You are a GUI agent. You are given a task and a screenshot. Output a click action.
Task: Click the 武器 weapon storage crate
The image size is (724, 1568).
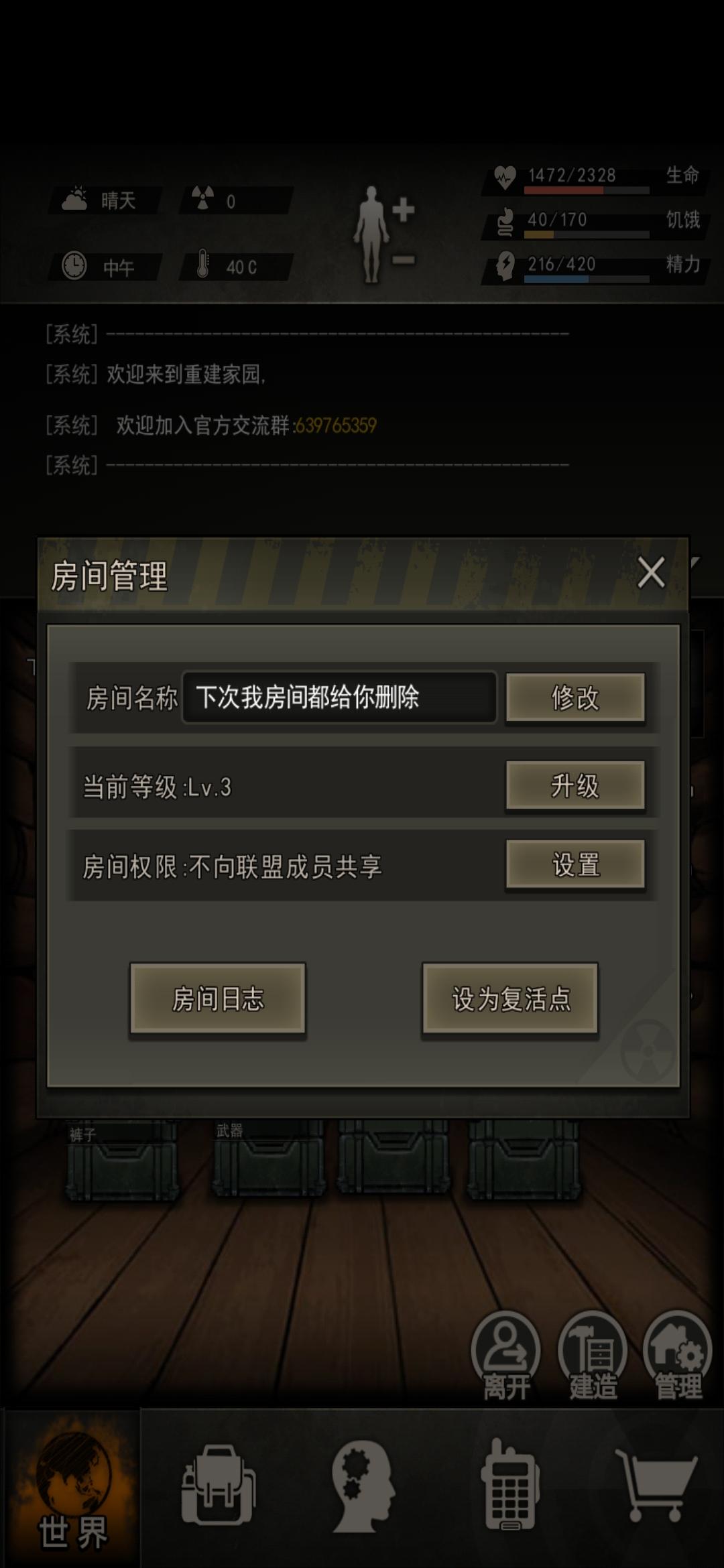[x=268, y=1158]
